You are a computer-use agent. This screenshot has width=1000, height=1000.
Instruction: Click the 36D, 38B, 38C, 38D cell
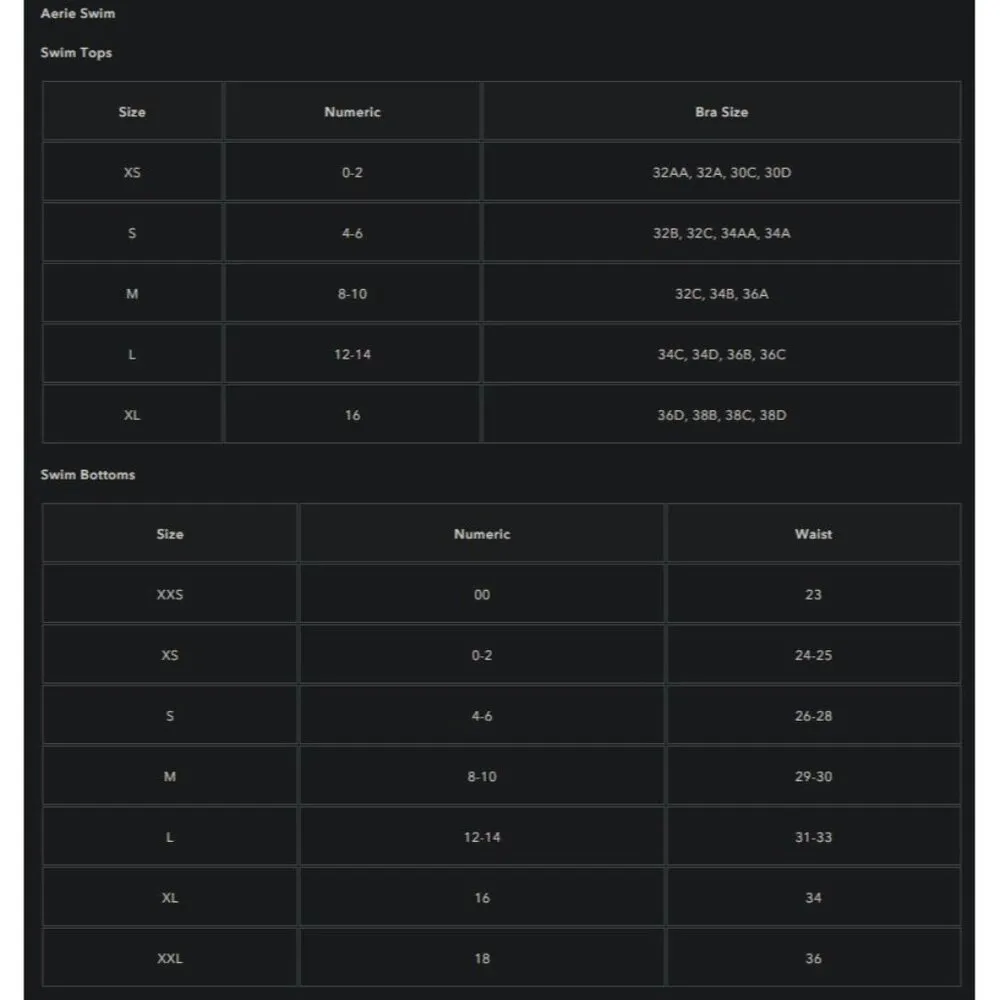(x=721, y=415)
